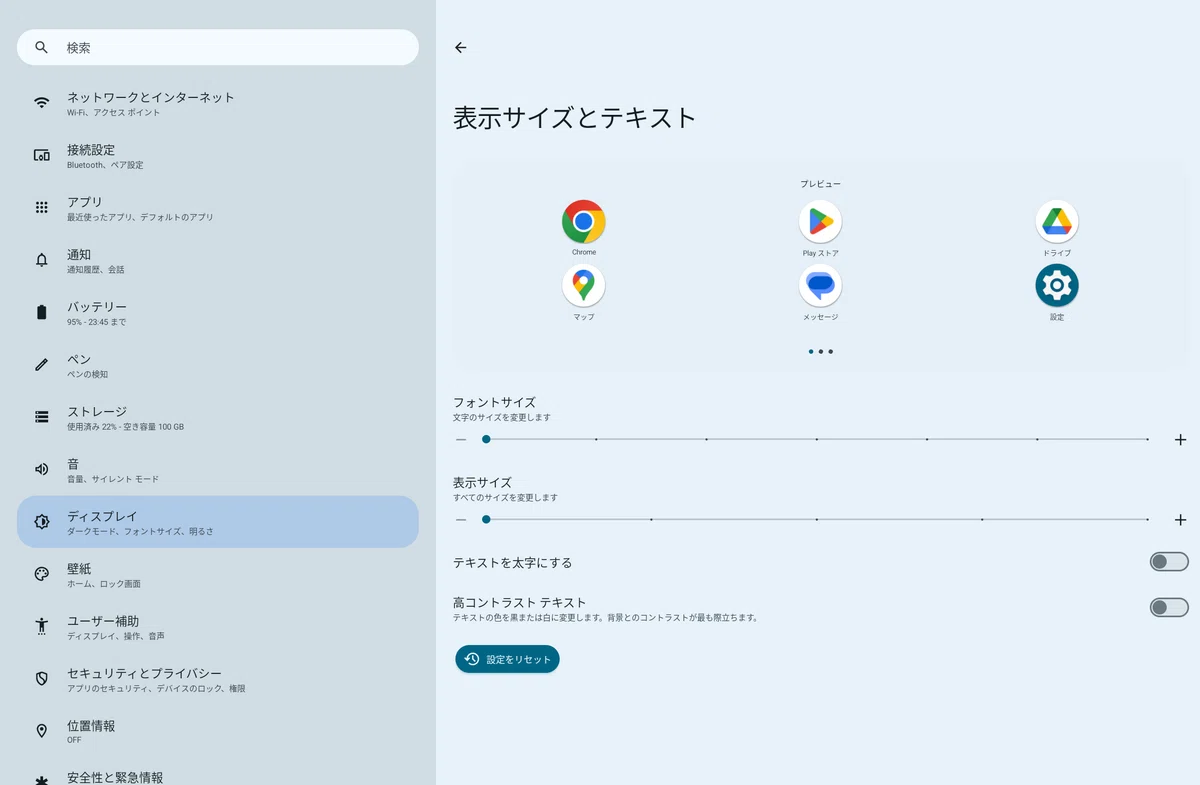This screenshot has width=1200, height=785.
Task: Click the メッセージ preview icon
Action: tap(820, 286)
